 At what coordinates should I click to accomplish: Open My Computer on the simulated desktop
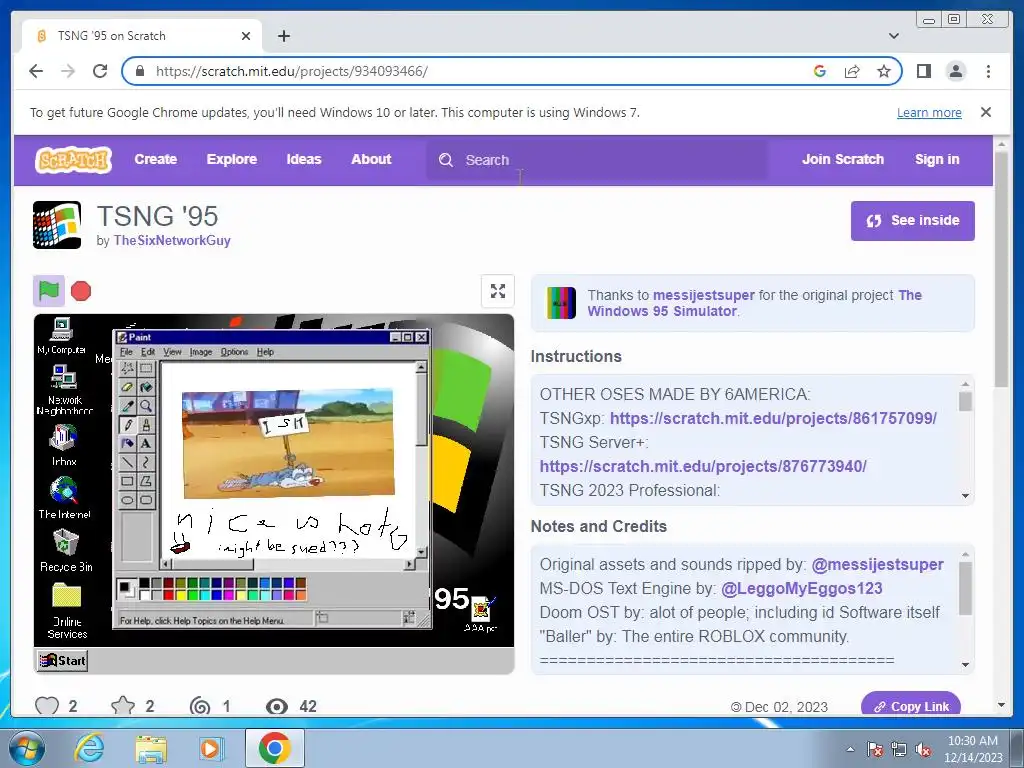61,336
